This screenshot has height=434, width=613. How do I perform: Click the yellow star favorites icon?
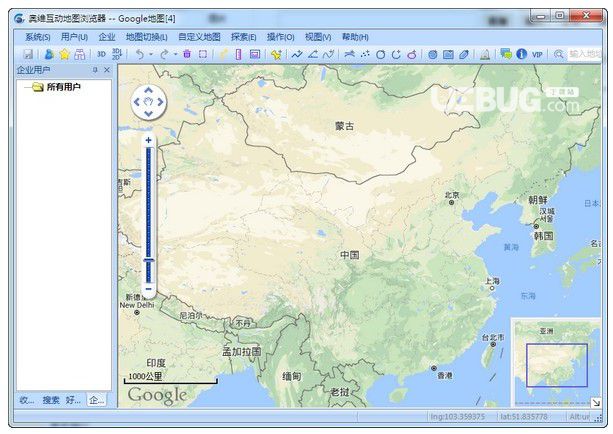coord(65,54)
